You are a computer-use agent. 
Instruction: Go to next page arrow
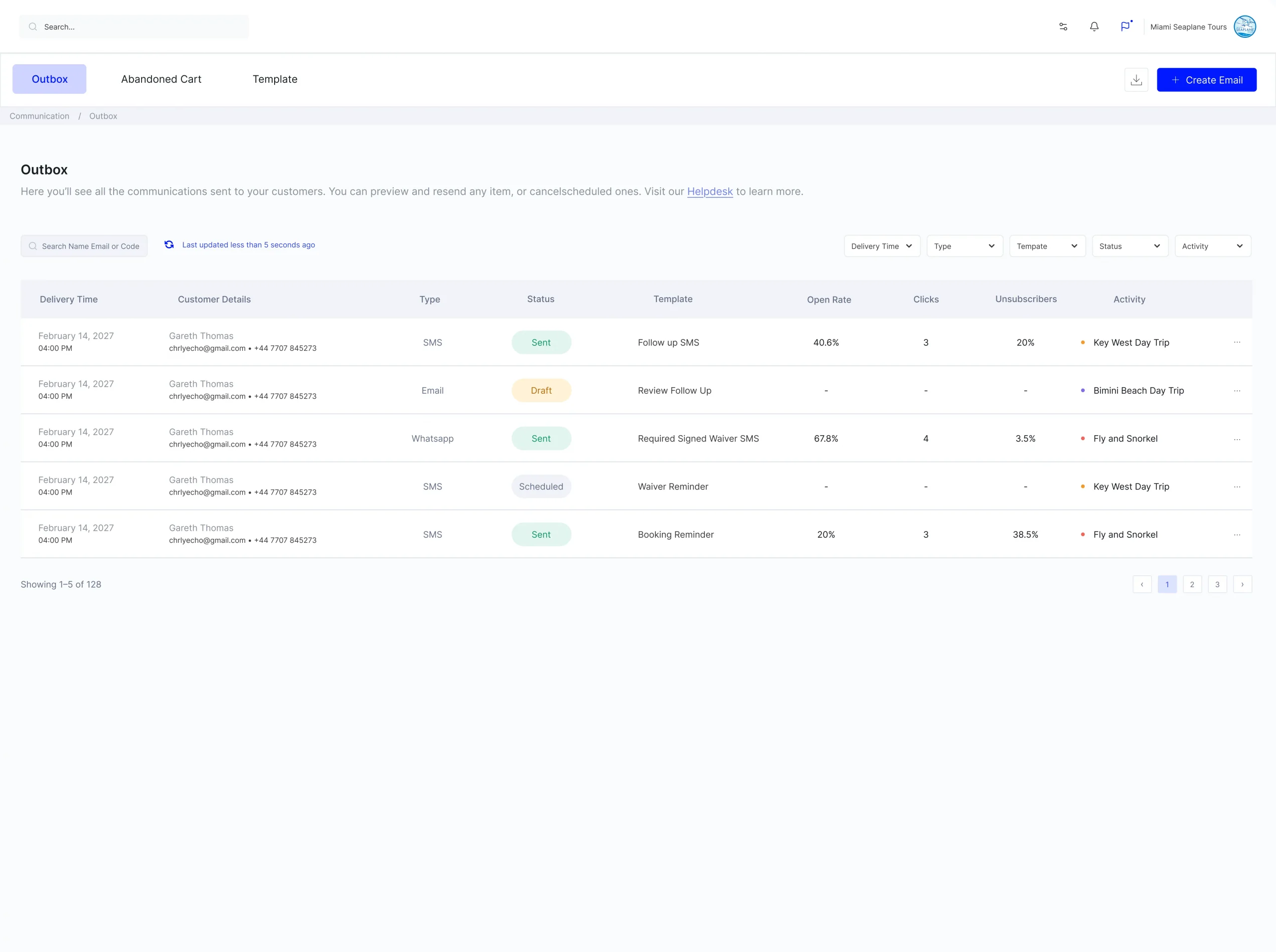tap(1243, 584)
